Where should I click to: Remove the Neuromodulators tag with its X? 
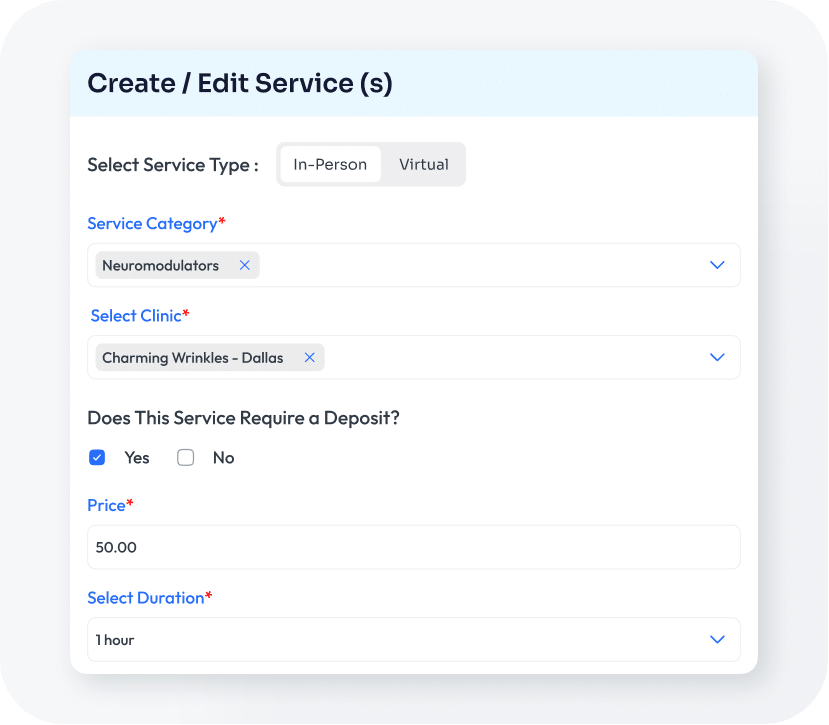coord(244,265)
